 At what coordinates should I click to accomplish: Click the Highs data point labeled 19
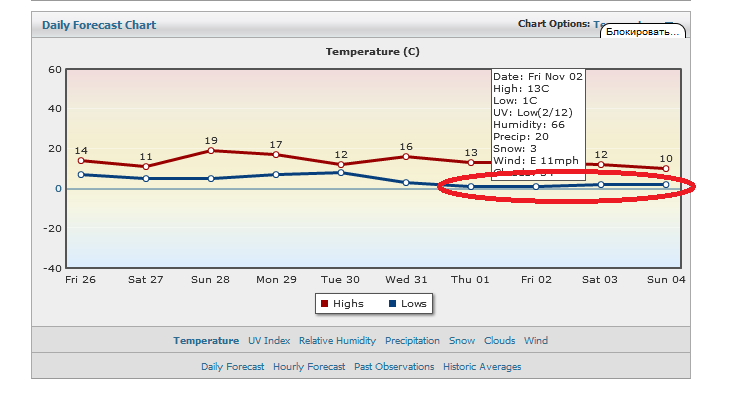click(211, 150)
